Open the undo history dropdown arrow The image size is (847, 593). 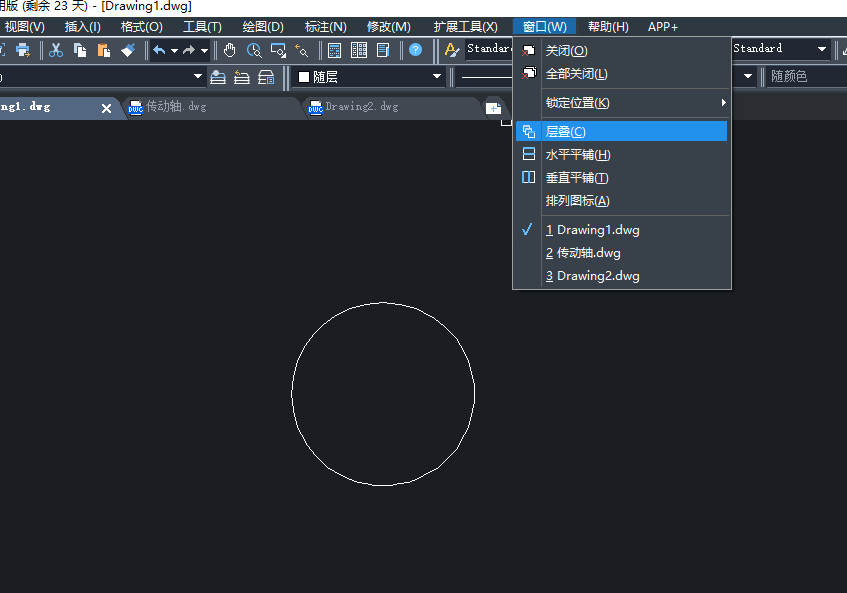pos(174,50)
